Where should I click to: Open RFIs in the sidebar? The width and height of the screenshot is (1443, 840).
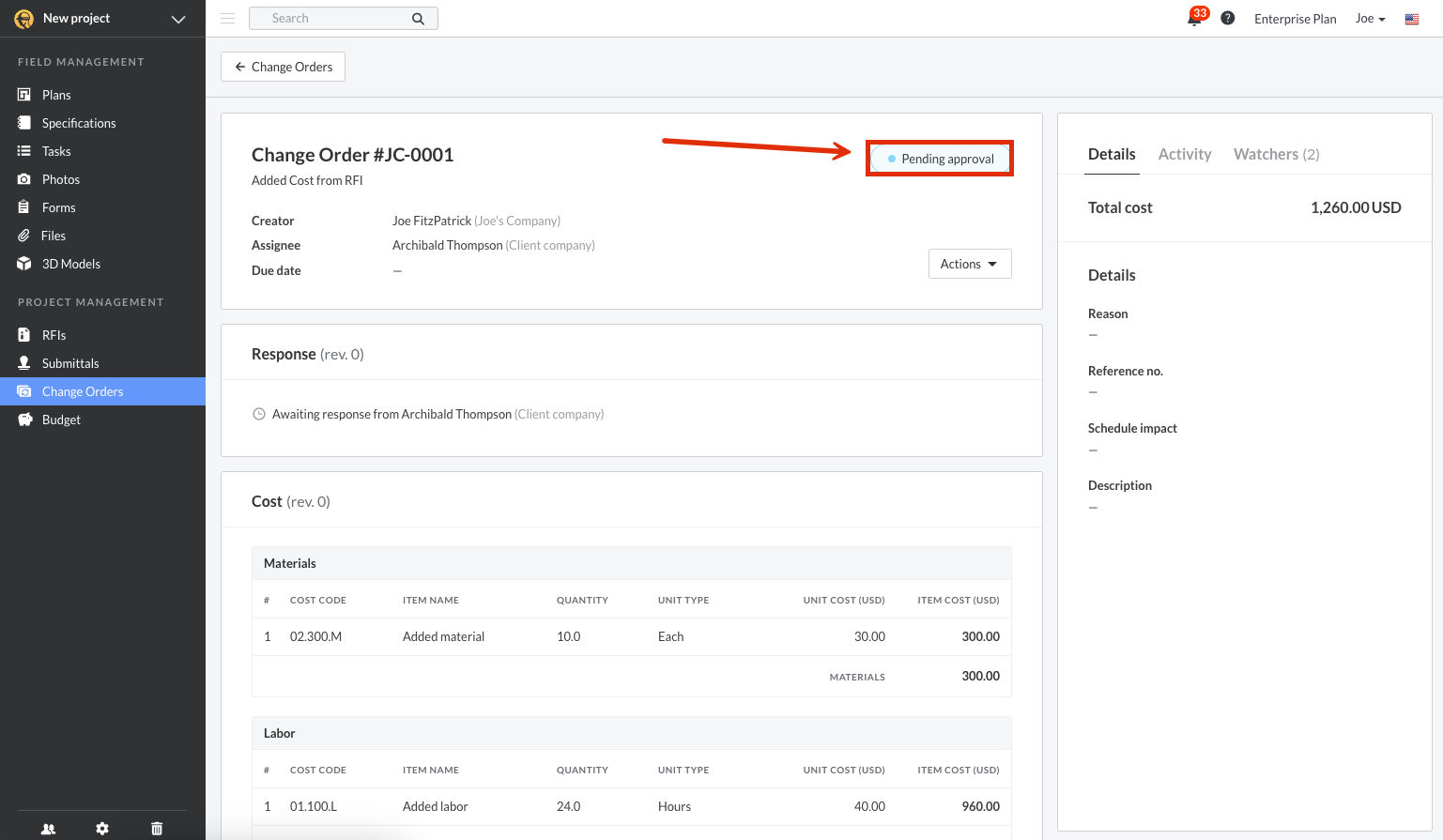tap(54, 335)
